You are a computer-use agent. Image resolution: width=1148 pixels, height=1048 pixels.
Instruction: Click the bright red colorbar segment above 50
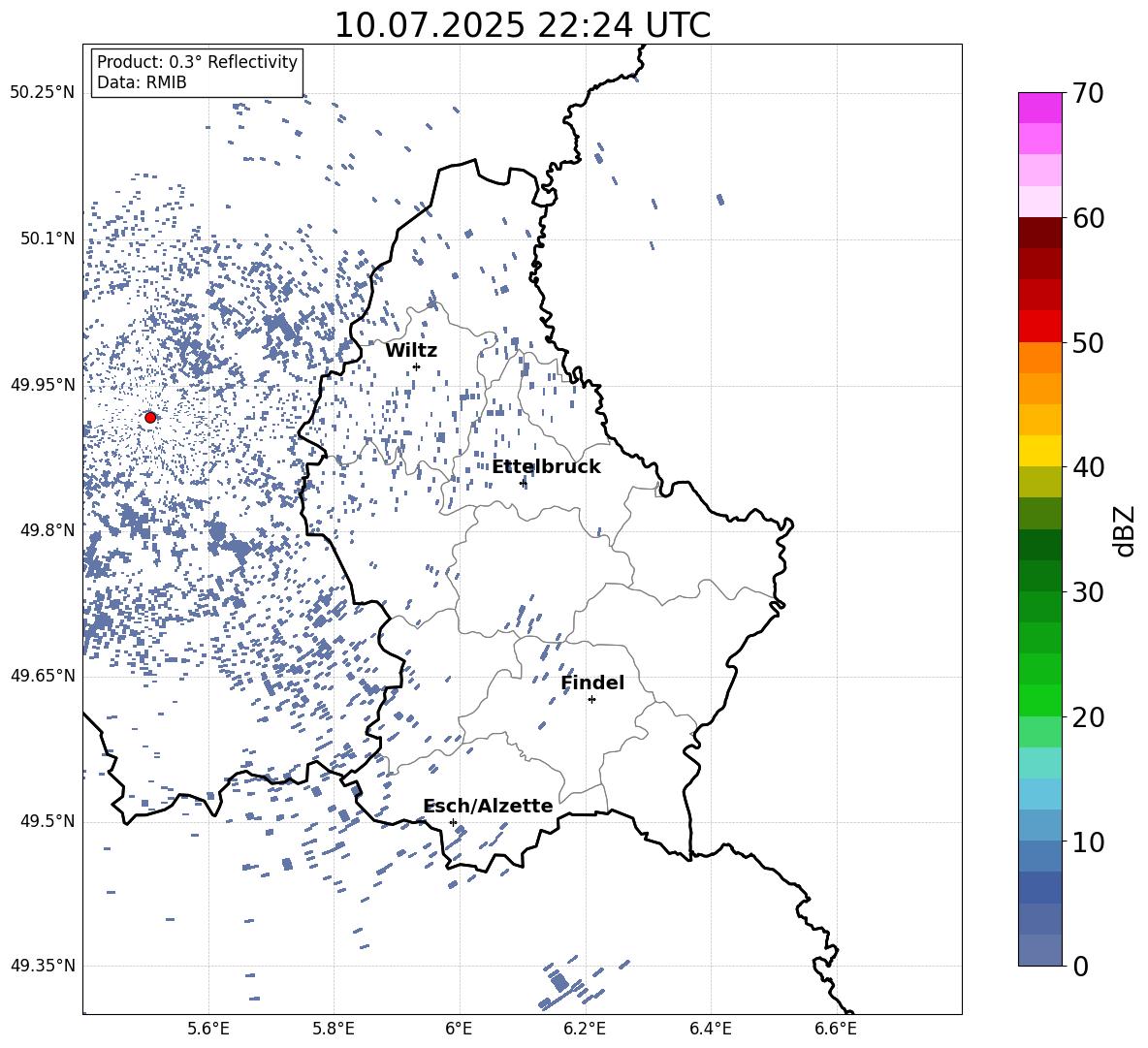[x=1039, y=327]
